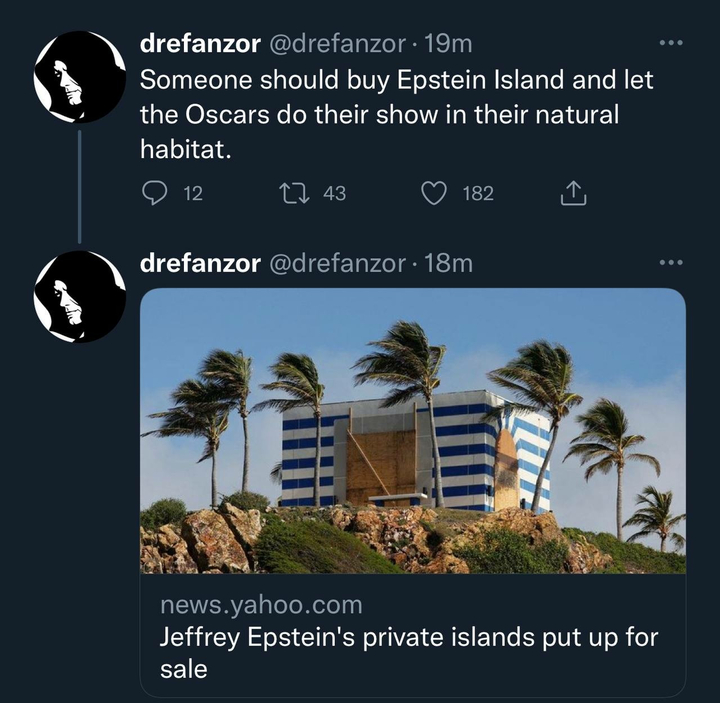Click the reply icon on first tweet

[x=154, y=193]
